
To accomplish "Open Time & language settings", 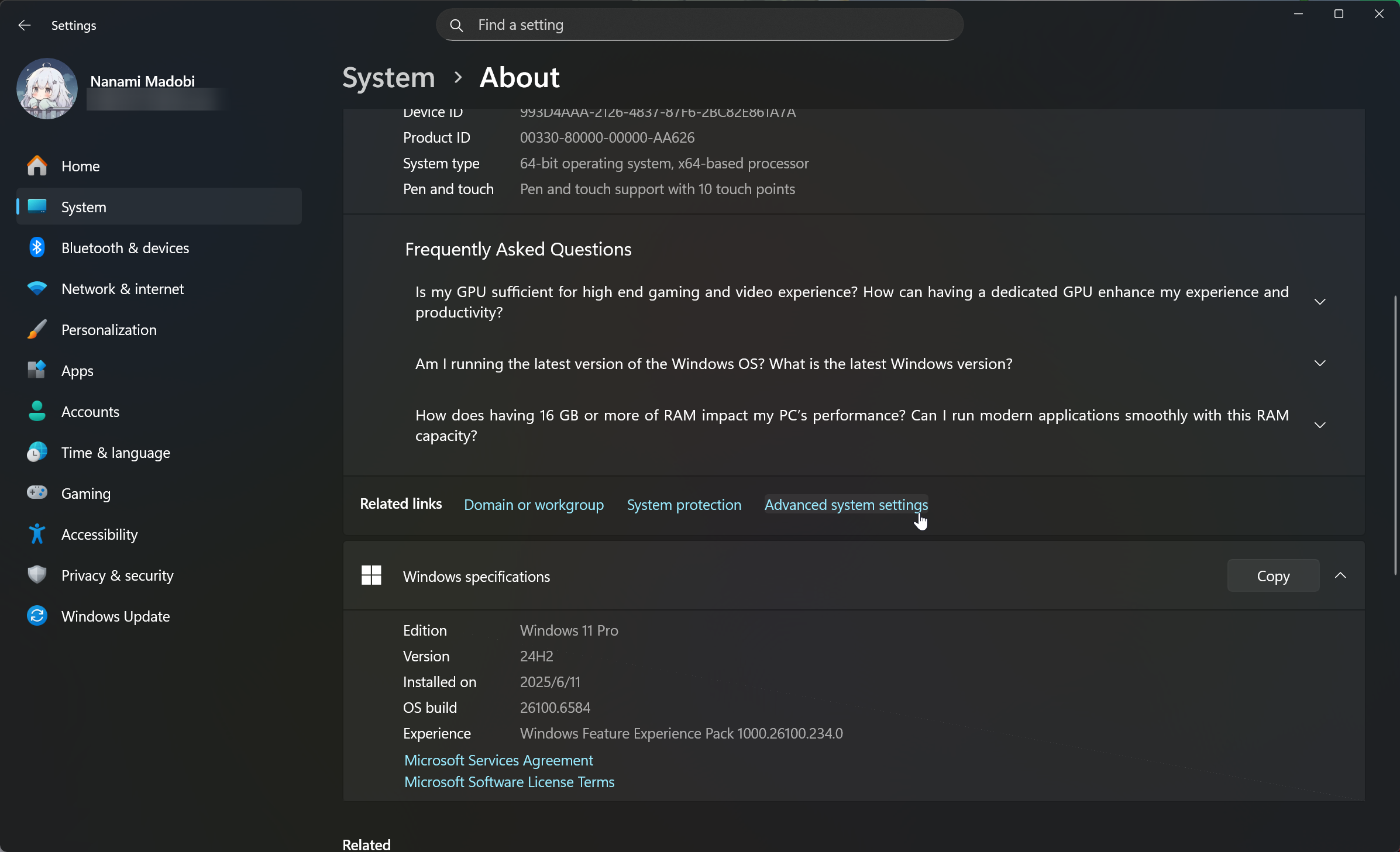I will click(159, 453).
